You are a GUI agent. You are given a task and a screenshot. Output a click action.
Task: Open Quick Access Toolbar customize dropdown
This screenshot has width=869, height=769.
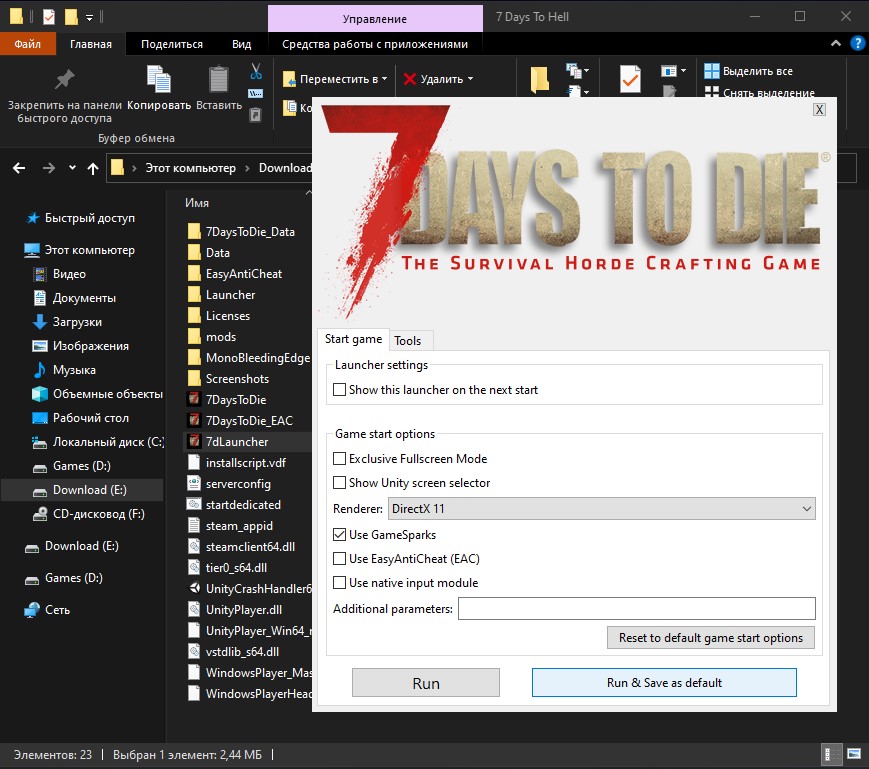[89, 18]
